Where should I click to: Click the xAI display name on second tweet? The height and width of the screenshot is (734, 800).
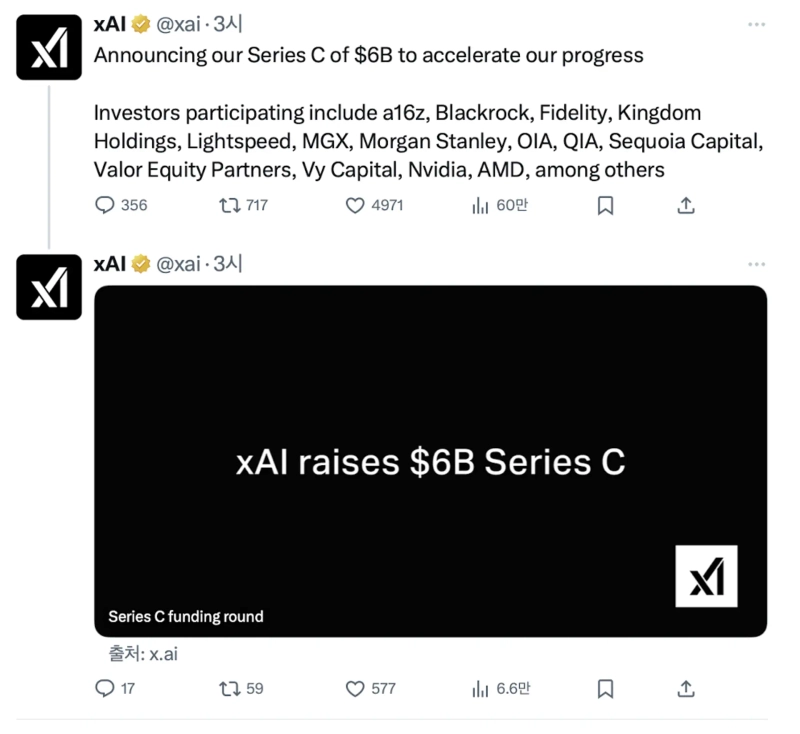(x=109, y=264)
